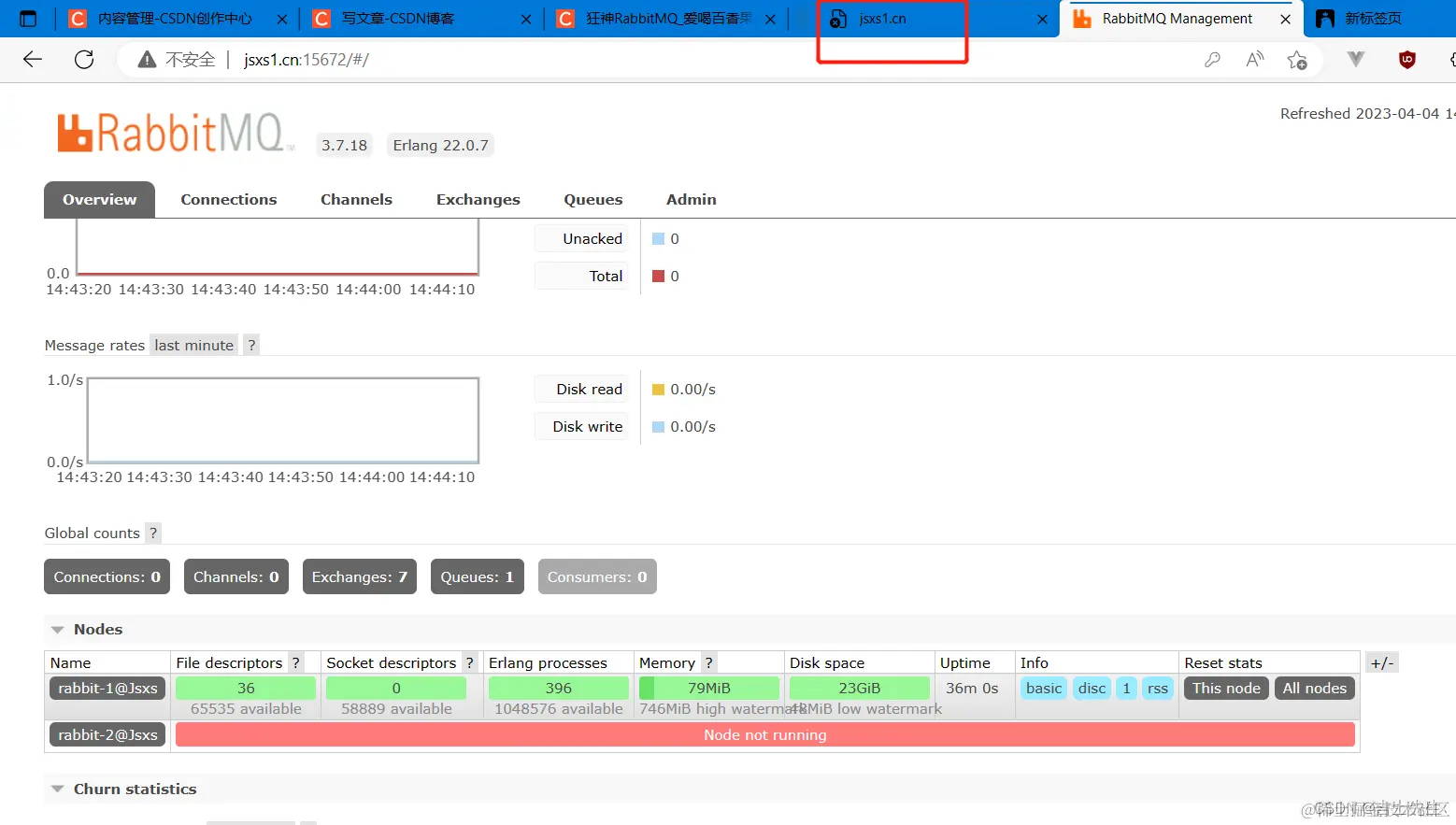Viewport: 1456px width, 825px height.
Task: Reset stats for This node
Action: coord(1226,689)
